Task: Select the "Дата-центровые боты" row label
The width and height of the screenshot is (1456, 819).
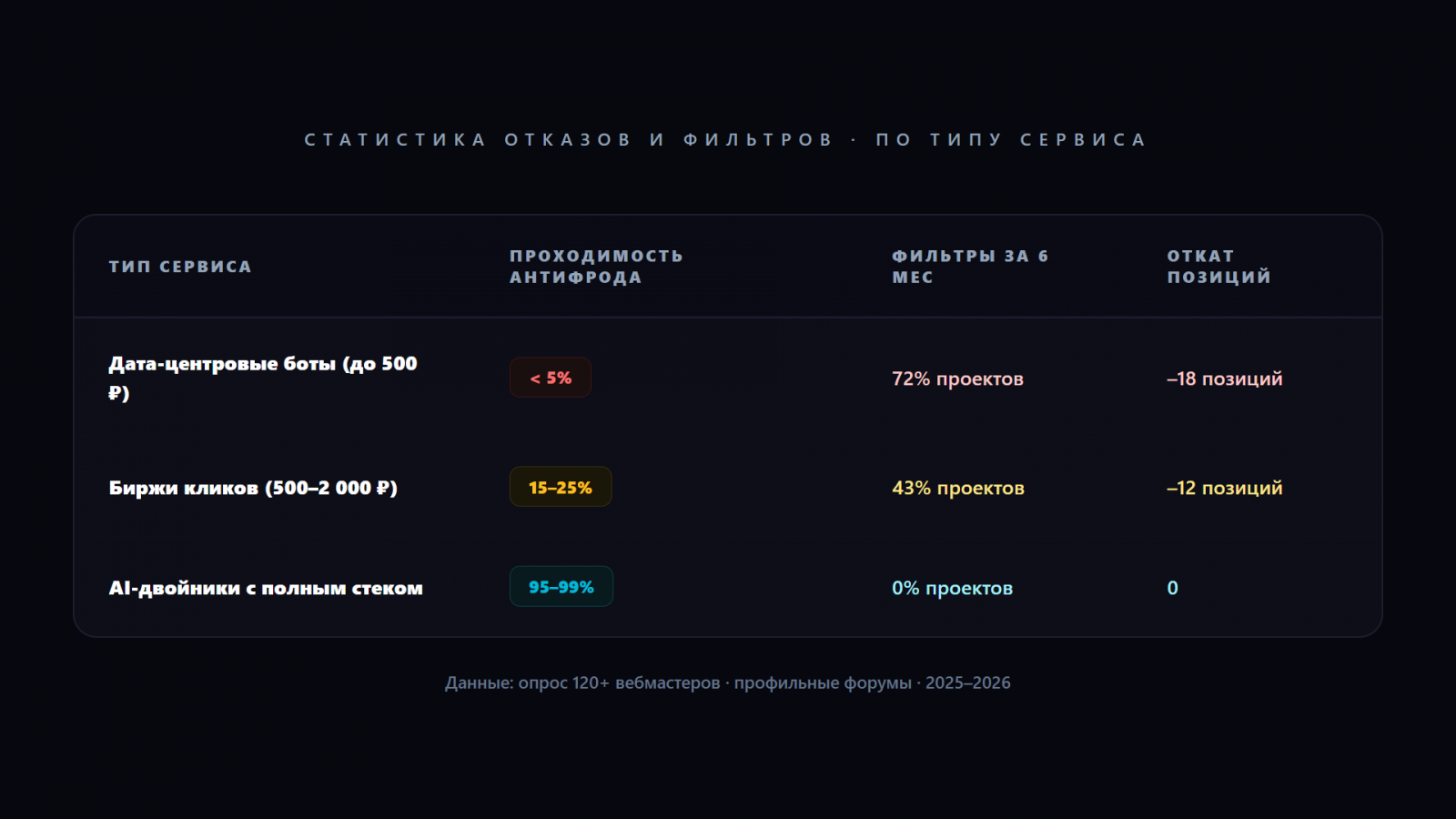Action: point(262,364)
